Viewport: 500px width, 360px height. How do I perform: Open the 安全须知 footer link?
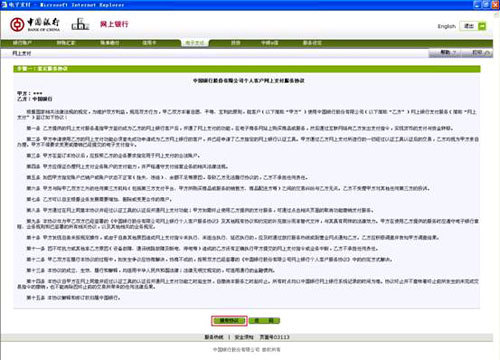244,337
